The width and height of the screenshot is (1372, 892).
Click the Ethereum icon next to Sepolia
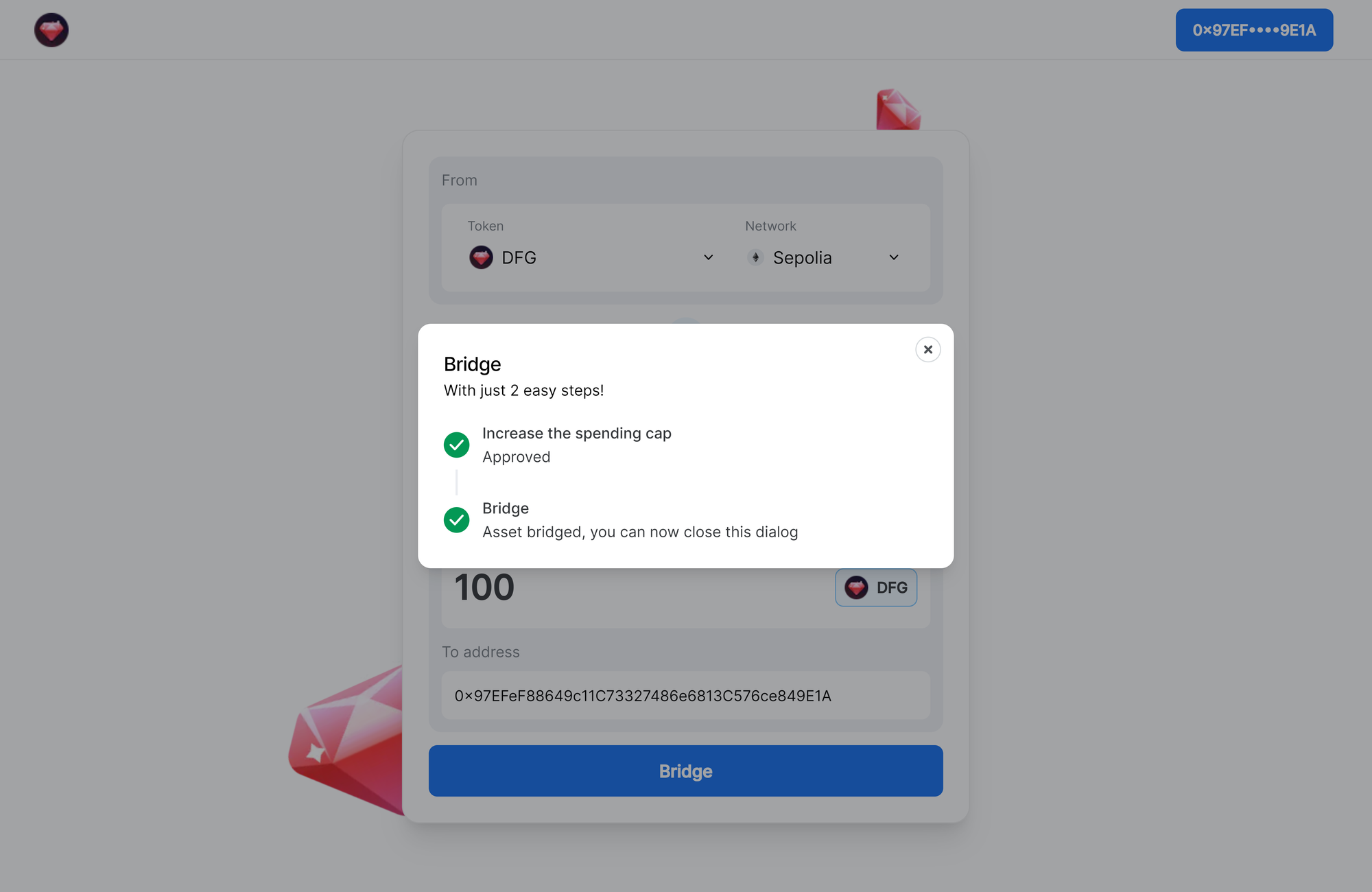click(x=755, y=257)
